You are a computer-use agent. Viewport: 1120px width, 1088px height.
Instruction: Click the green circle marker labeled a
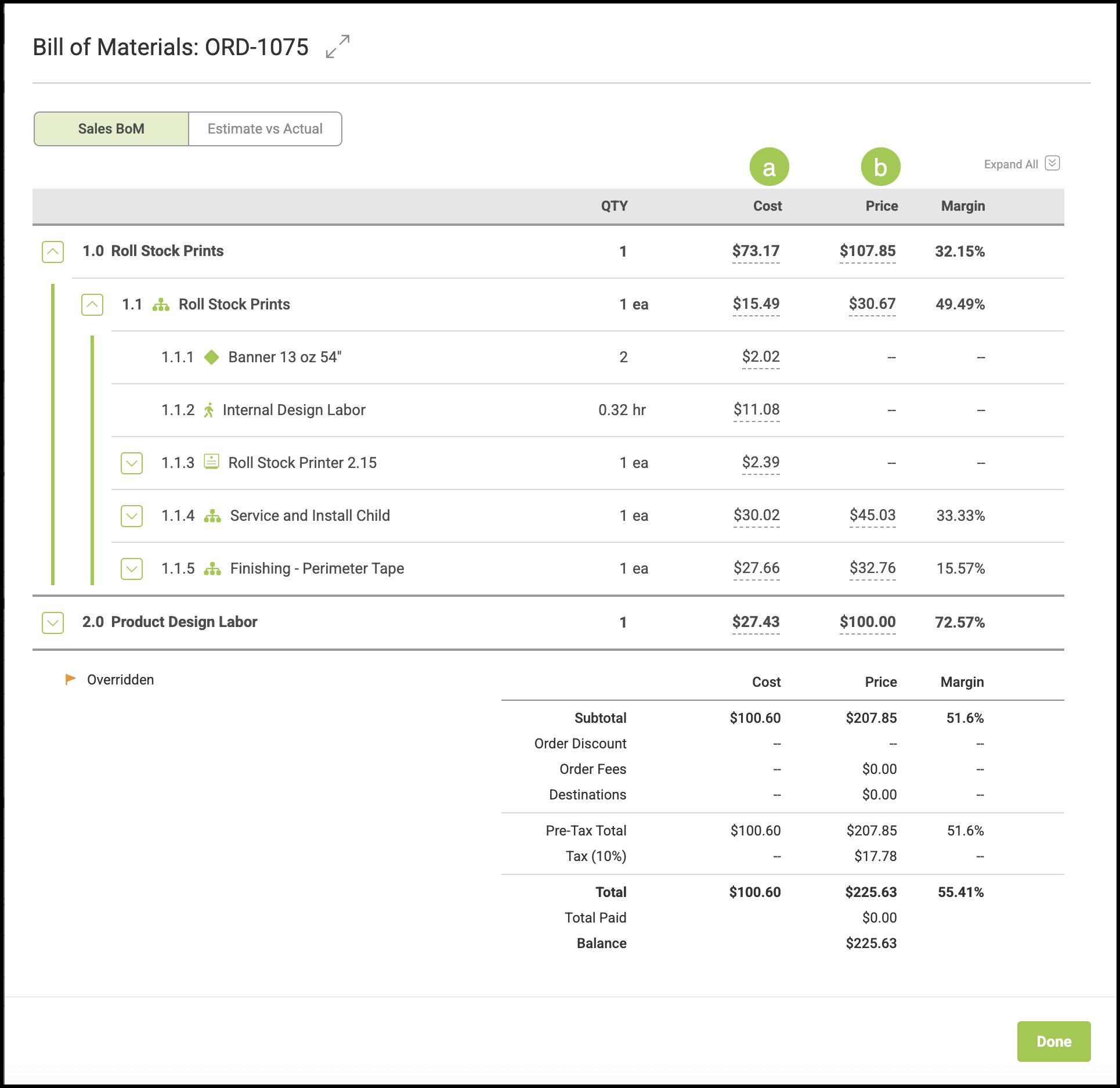[x=769, y=167]
